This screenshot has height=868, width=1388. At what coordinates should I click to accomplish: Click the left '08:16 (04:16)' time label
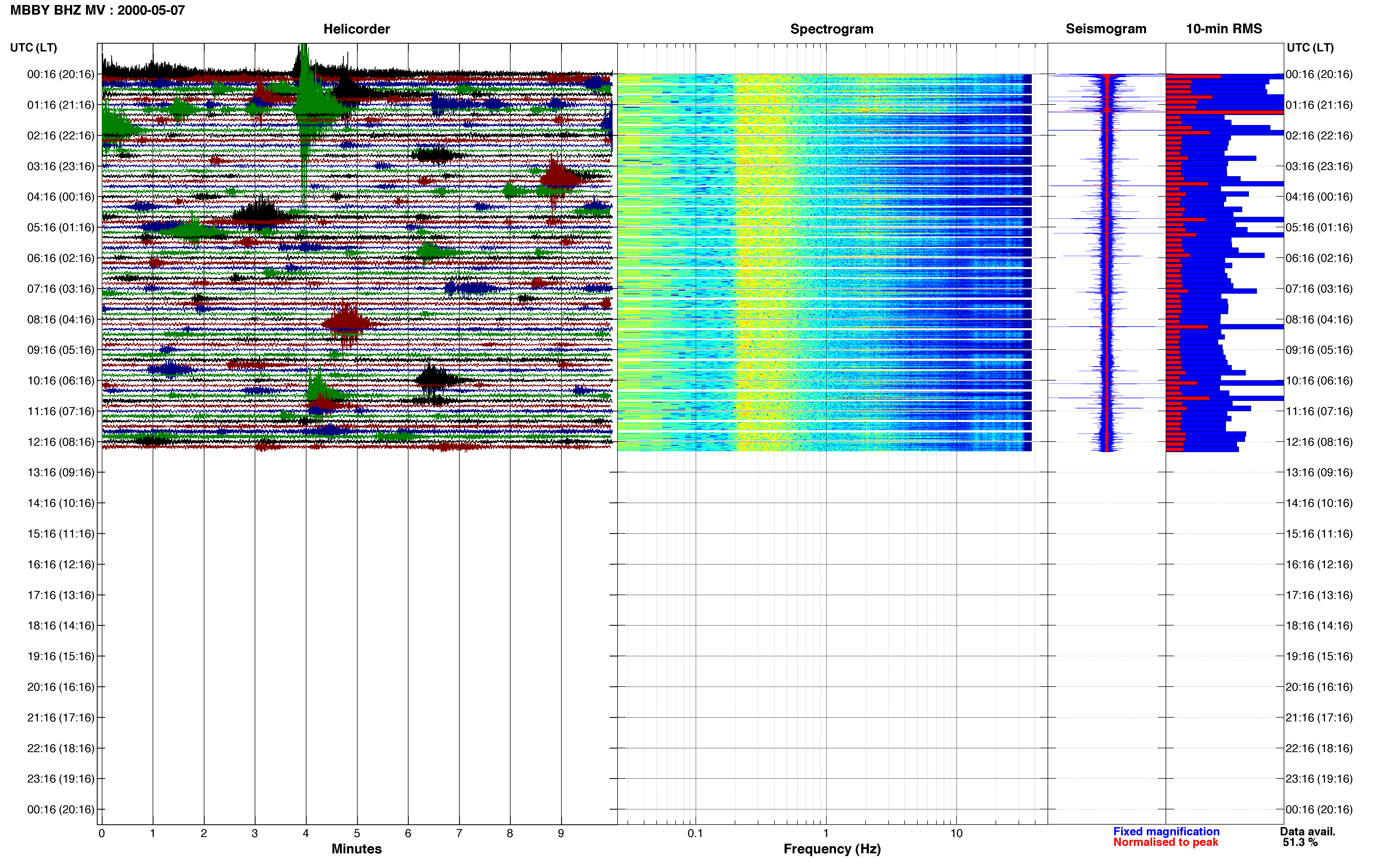[61, 319]
